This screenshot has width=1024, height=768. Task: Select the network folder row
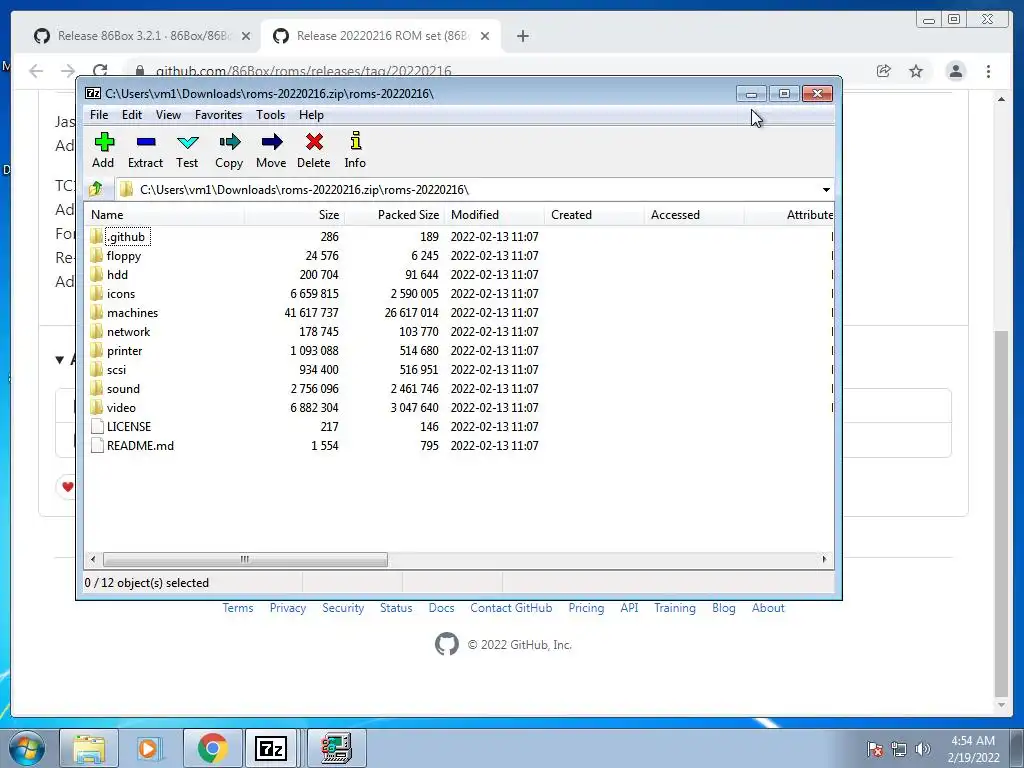click(458, 332)
